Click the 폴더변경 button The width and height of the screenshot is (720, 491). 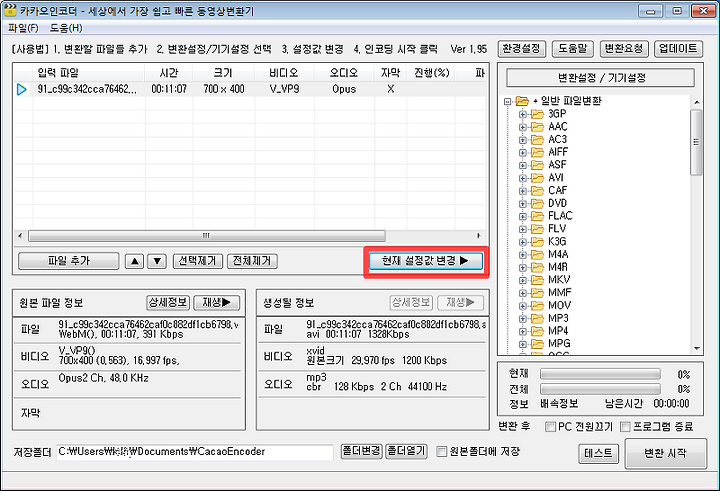[x=361, y=451]
